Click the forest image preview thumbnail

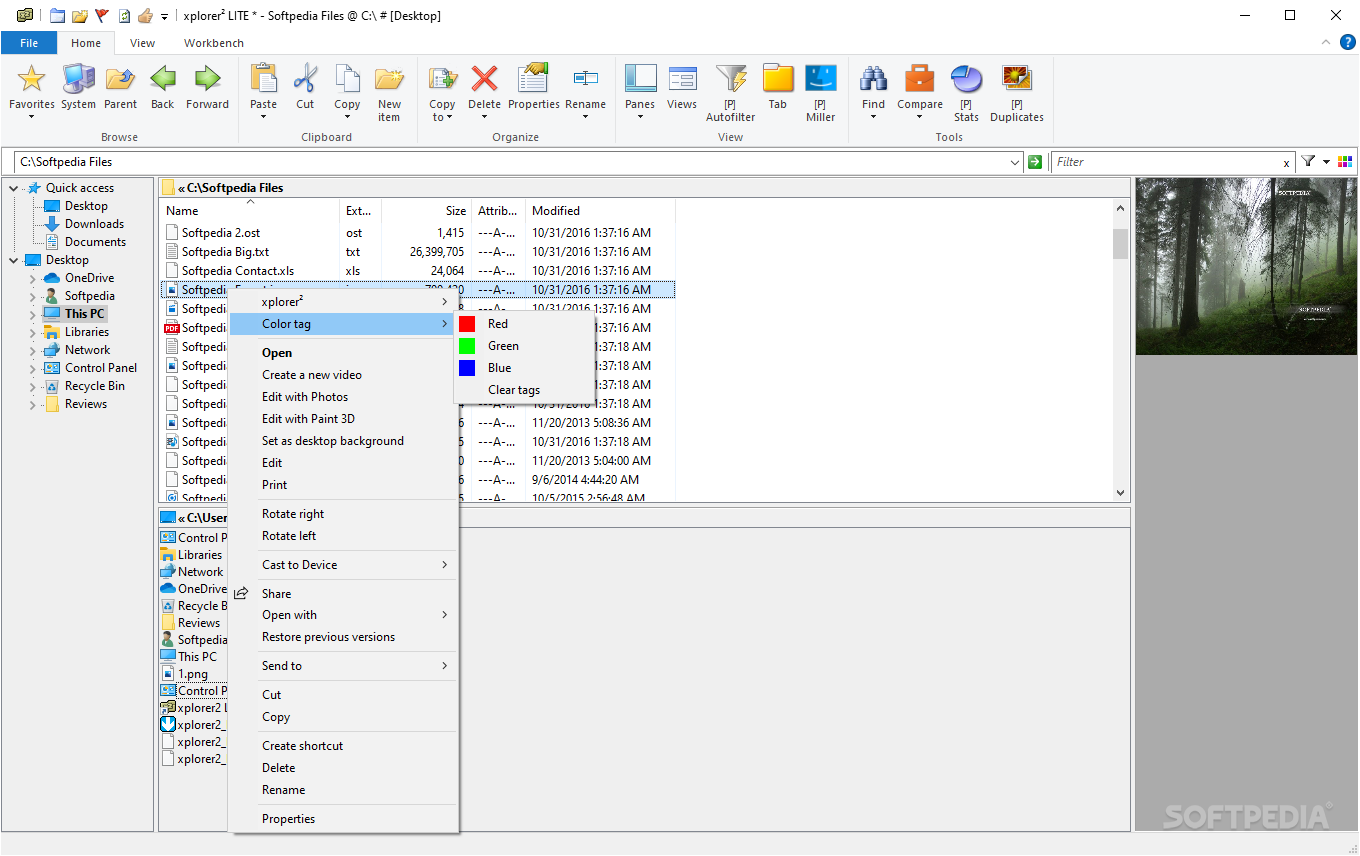coord(1246,266)
